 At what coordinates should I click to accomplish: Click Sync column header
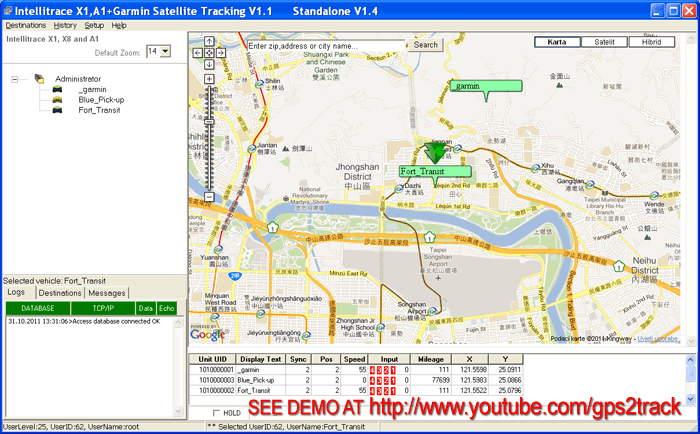298,359
